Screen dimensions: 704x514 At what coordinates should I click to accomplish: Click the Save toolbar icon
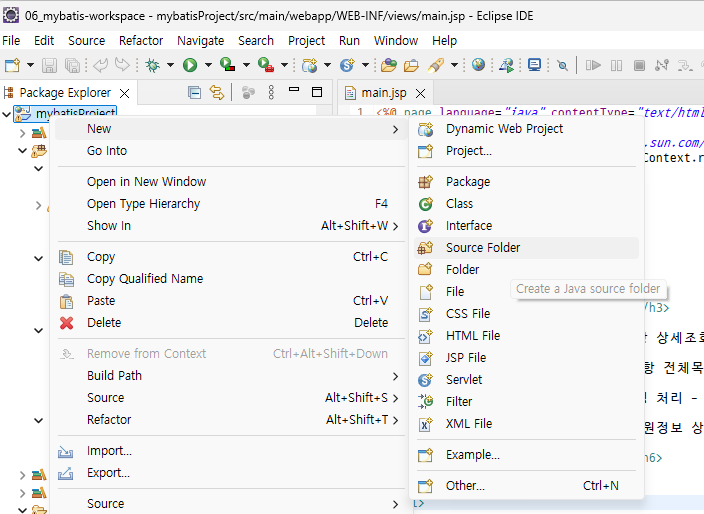coord(49,66)
